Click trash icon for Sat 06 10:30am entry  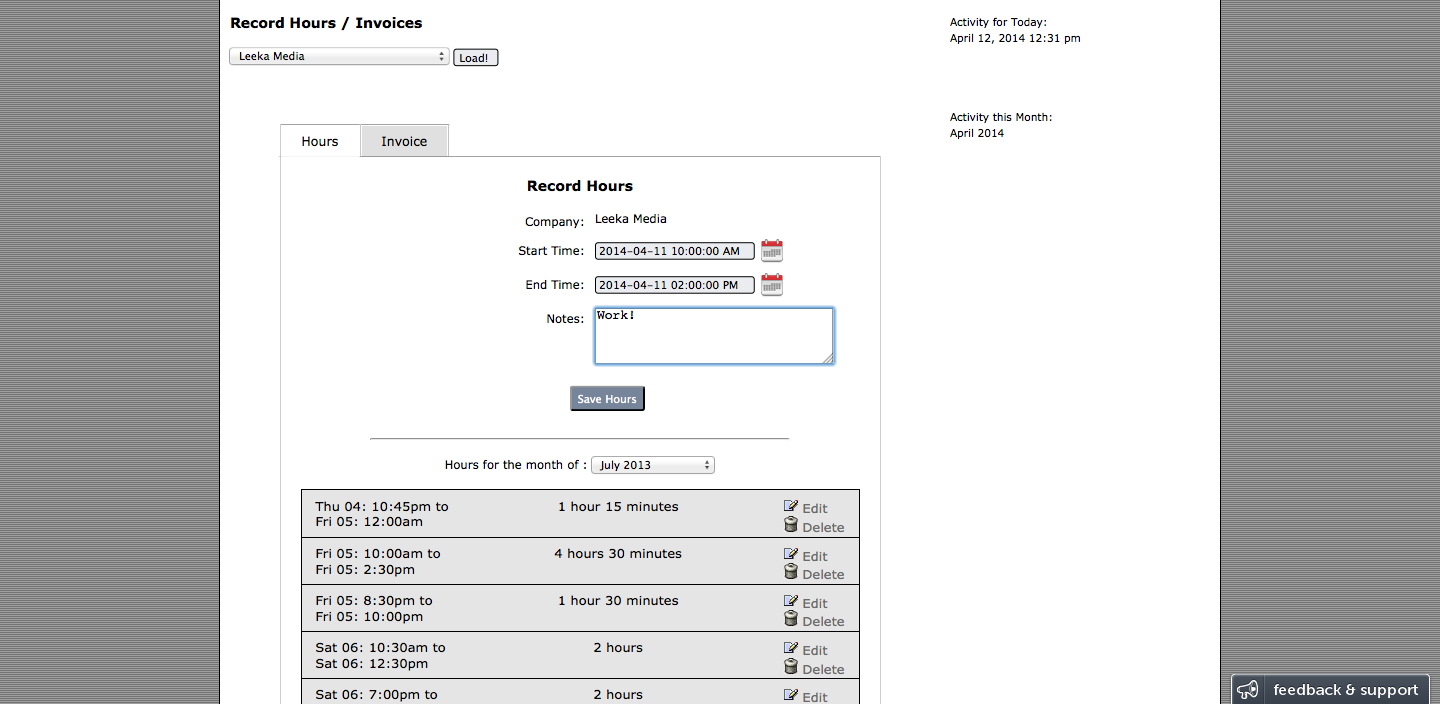[x=791, y=668]
